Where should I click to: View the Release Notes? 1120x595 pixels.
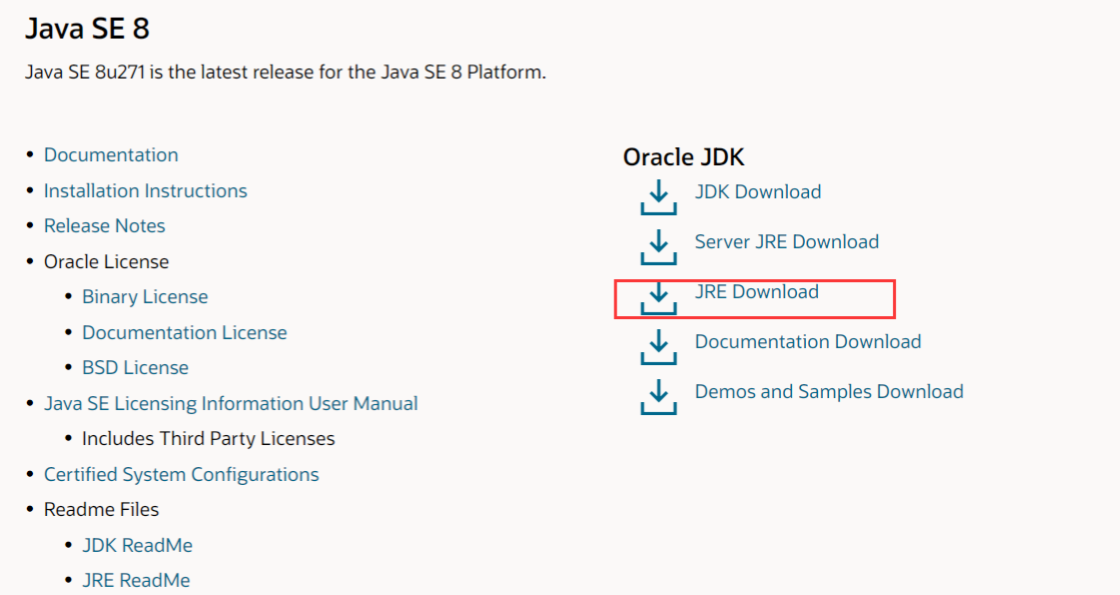pos(105,226)
